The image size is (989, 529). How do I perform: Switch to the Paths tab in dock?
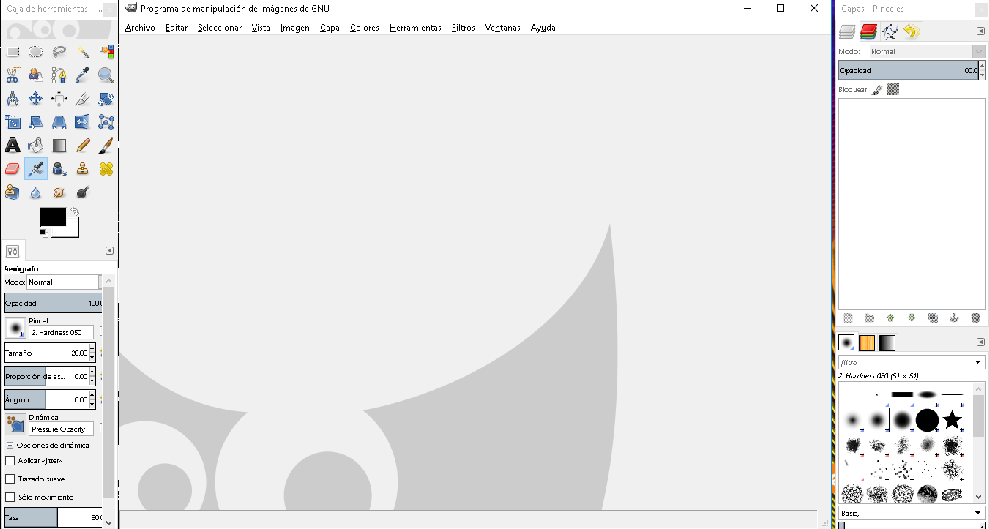click(890, 31)
